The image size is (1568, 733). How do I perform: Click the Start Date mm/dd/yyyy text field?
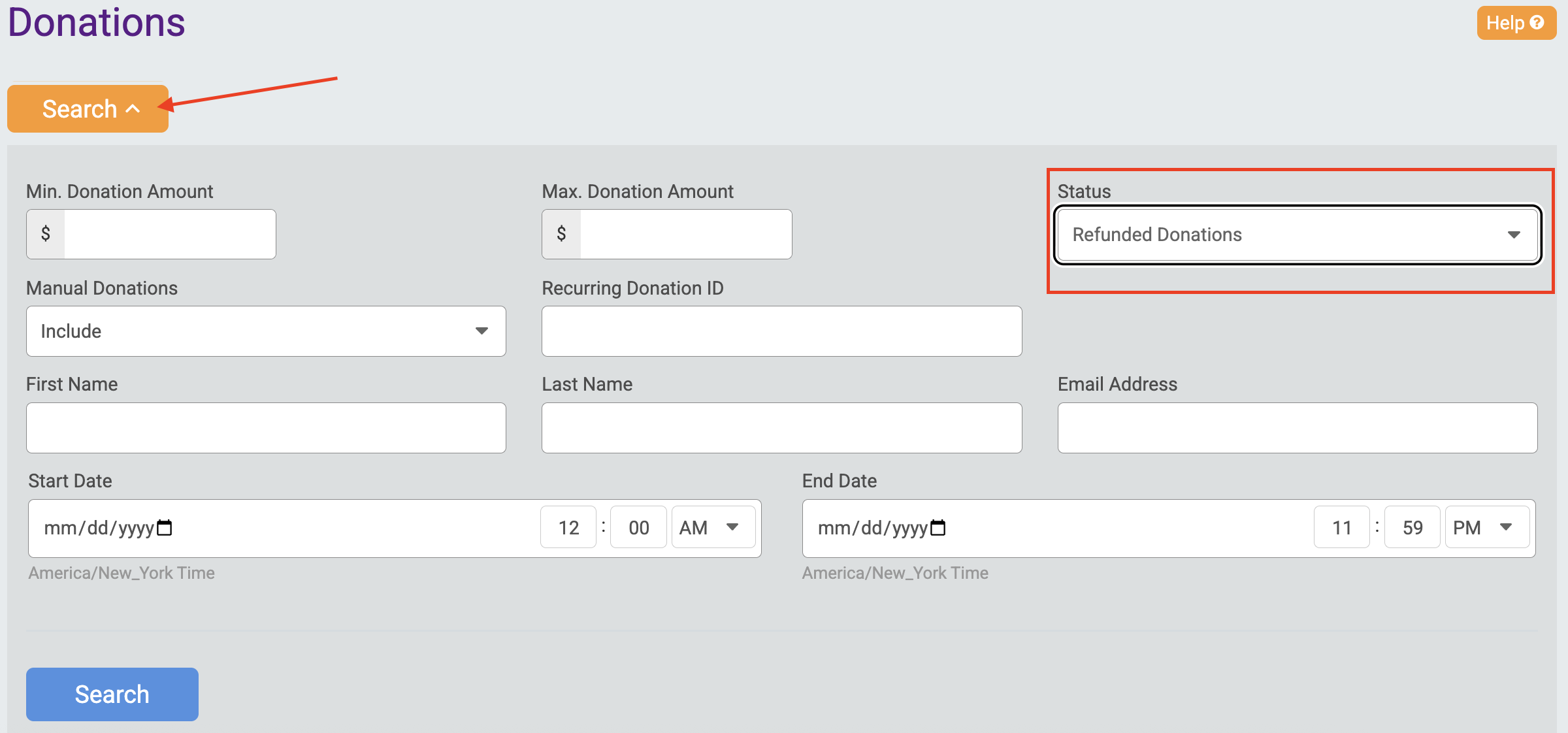tap(98, 527)
